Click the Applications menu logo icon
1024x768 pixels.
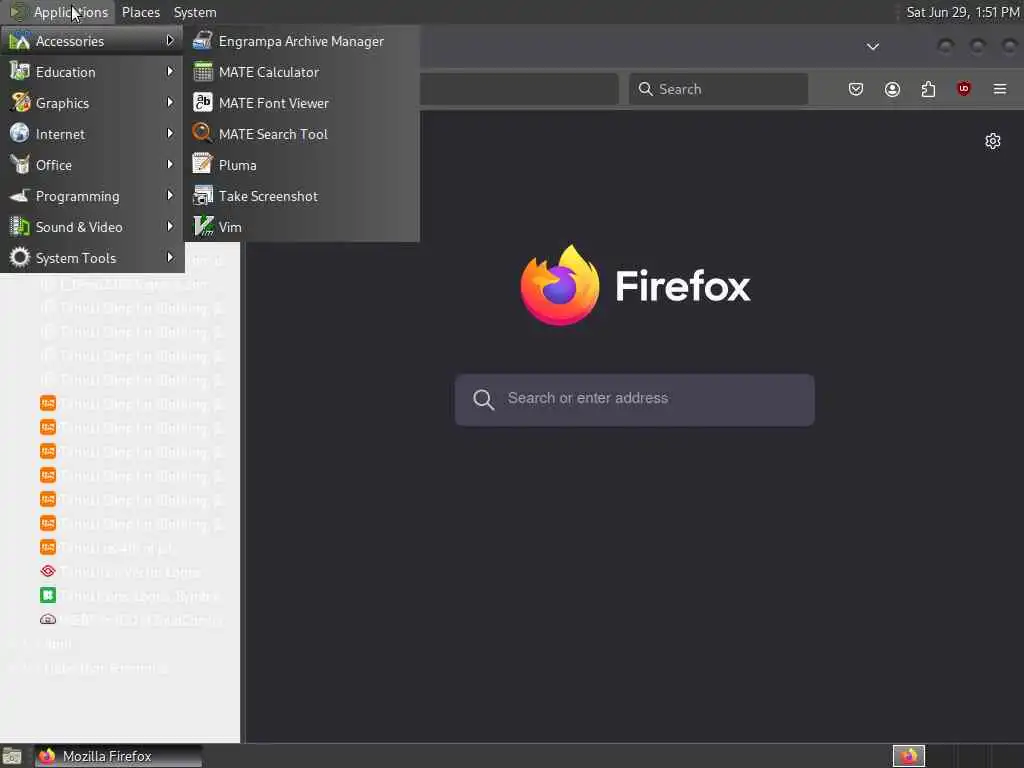(17, 12)
